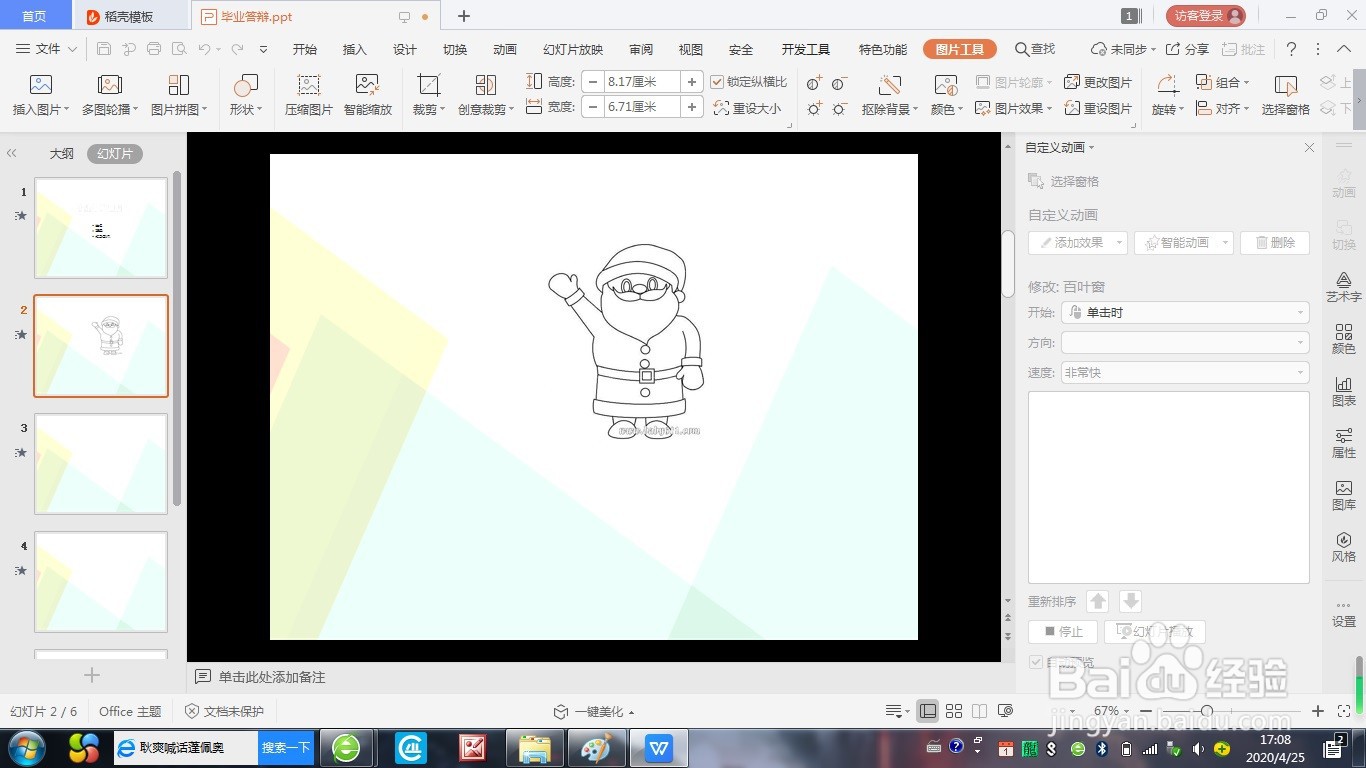Switch to the Animation ribbon tab
Viewport: 1366px width, 768px height.
[505, 49]
